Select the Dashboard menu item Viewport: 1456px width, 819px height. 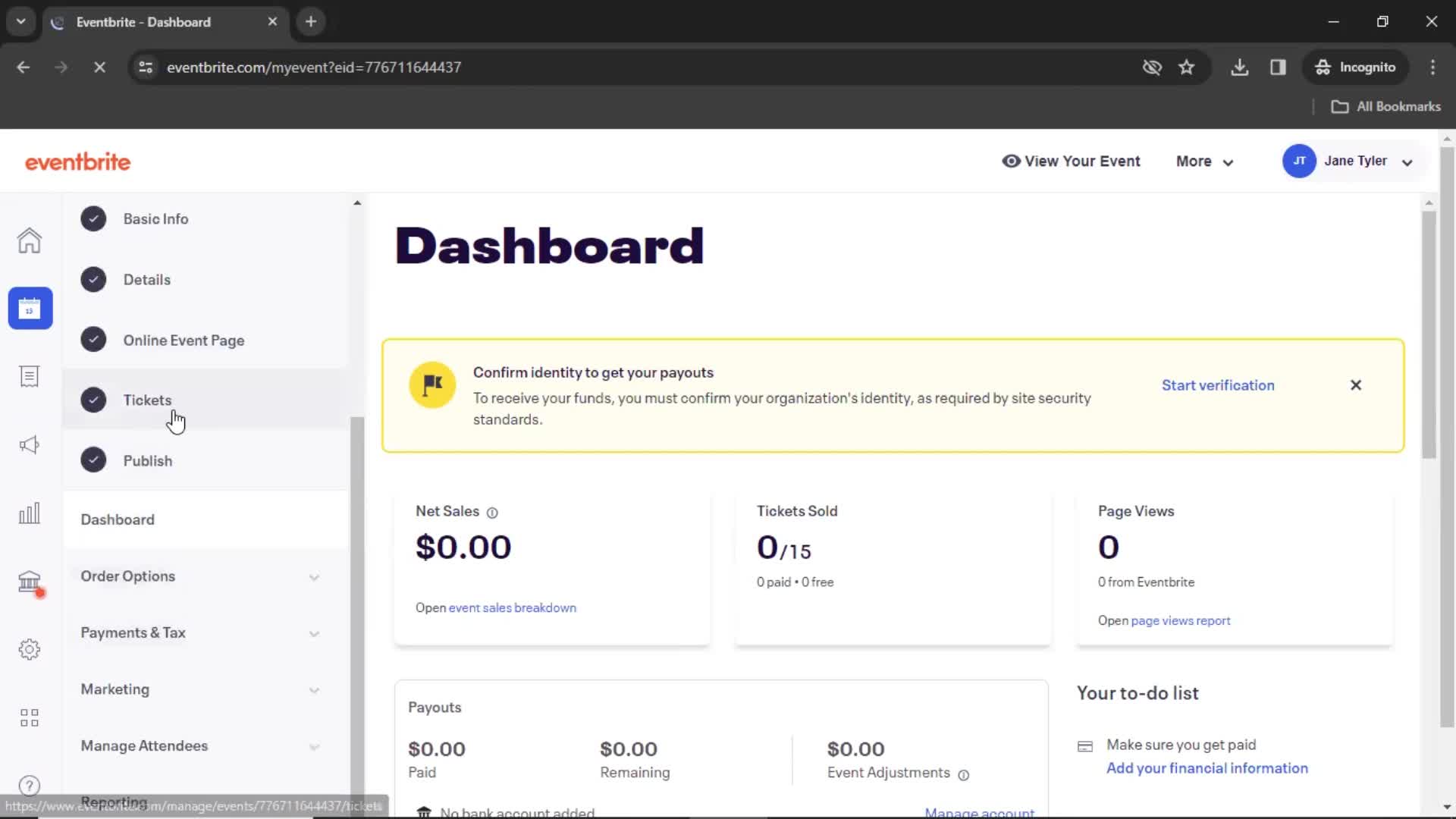[117, 519]
